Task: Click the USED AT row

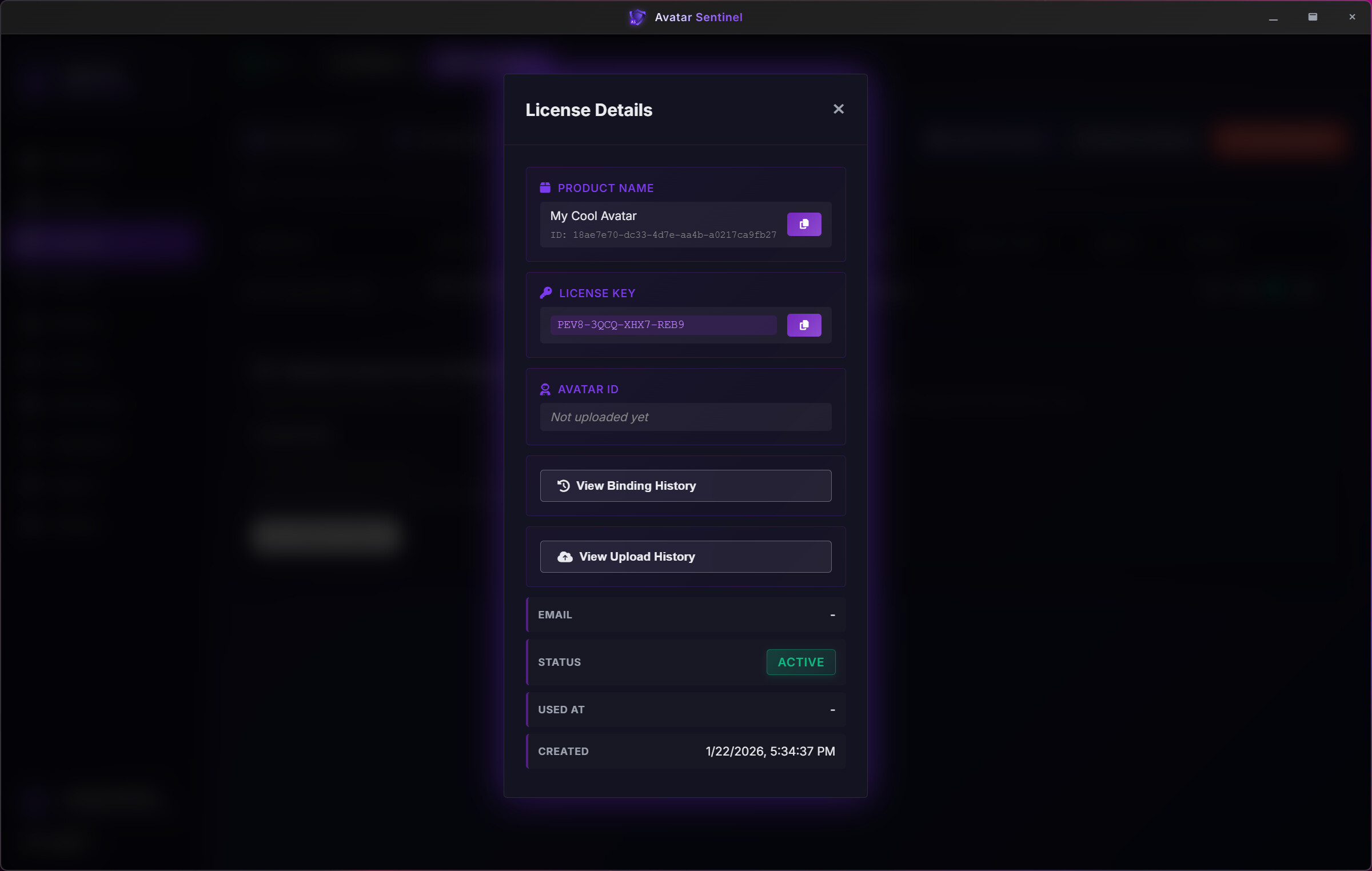Action: (x=685, y=709)
